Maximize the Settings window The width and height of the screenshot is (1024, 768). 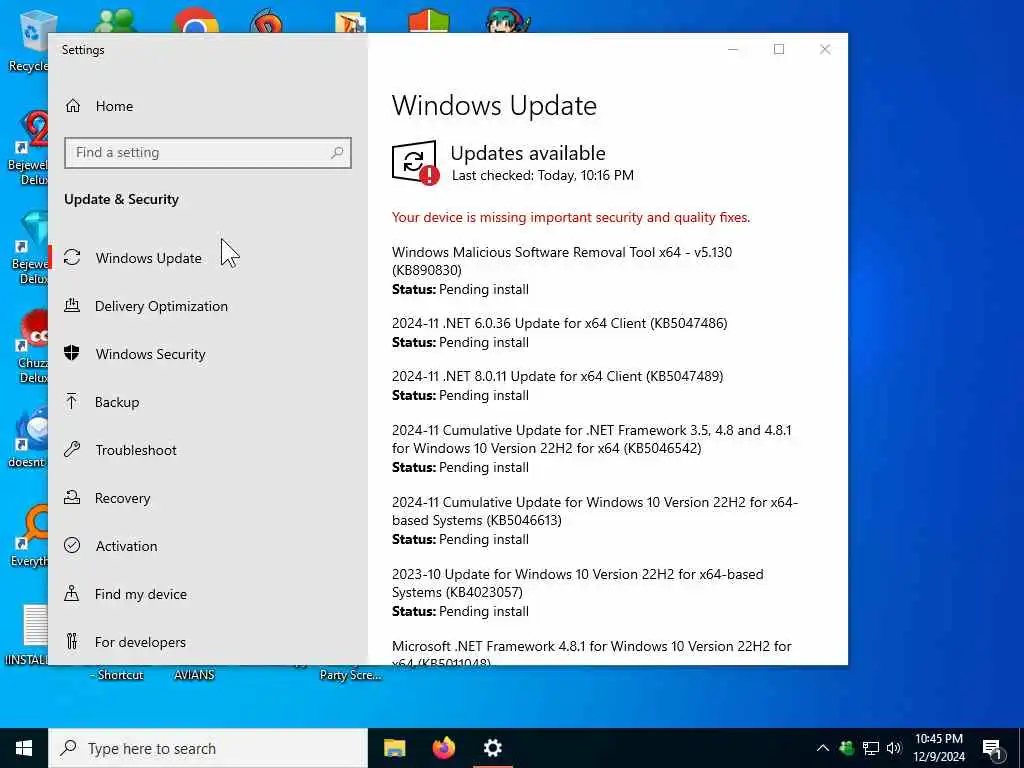coord(778,50)
